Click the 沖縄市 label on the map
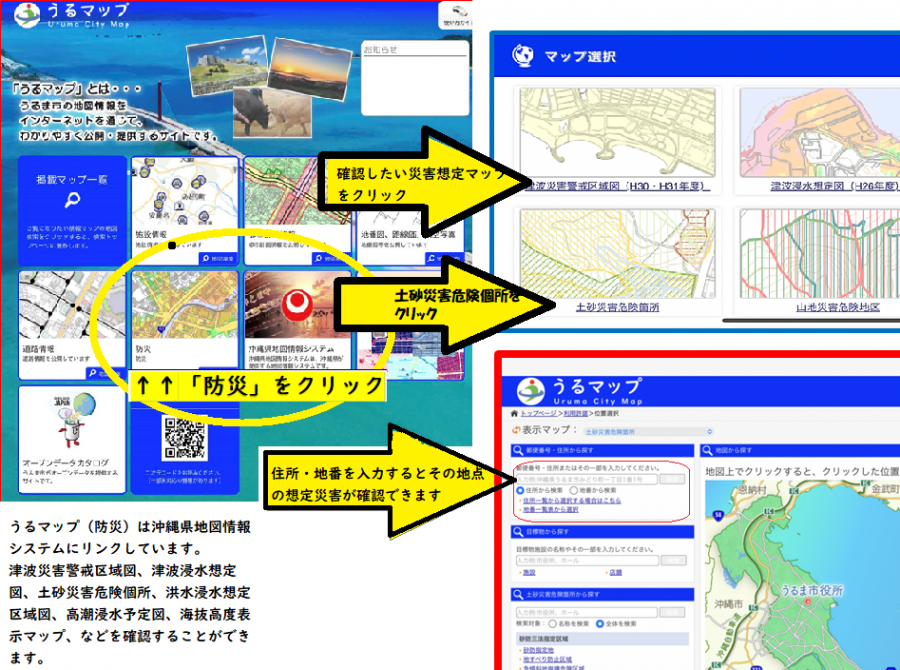Viewport: 900px width, 670px height. tap(728, 604)
